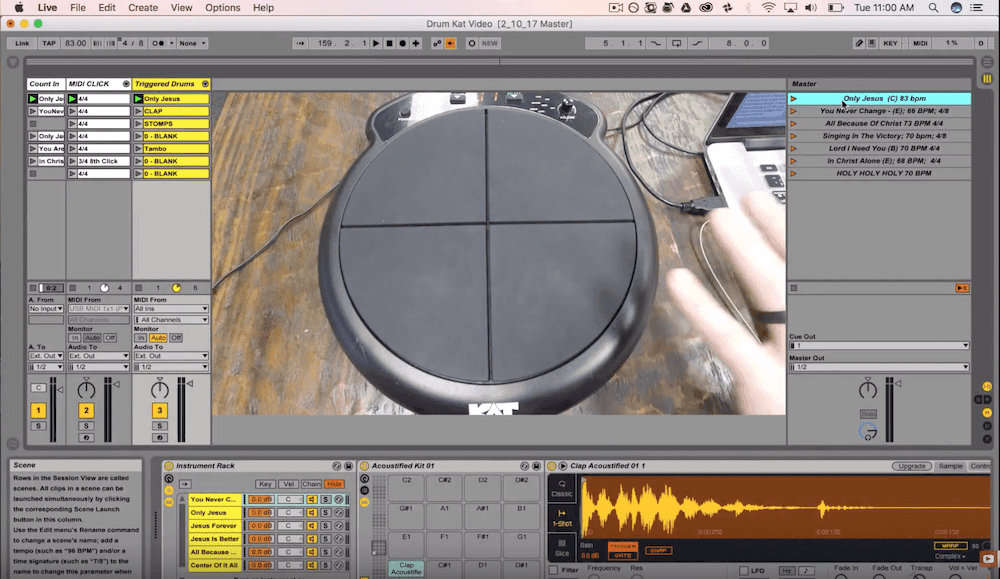Open the Create menu
This screenshot has width=1000, height=579.
[x=143, y=8]
